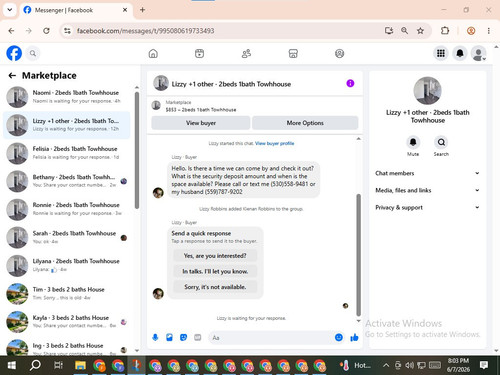
Task: Click the Mute bell icon
Action: 413,142
